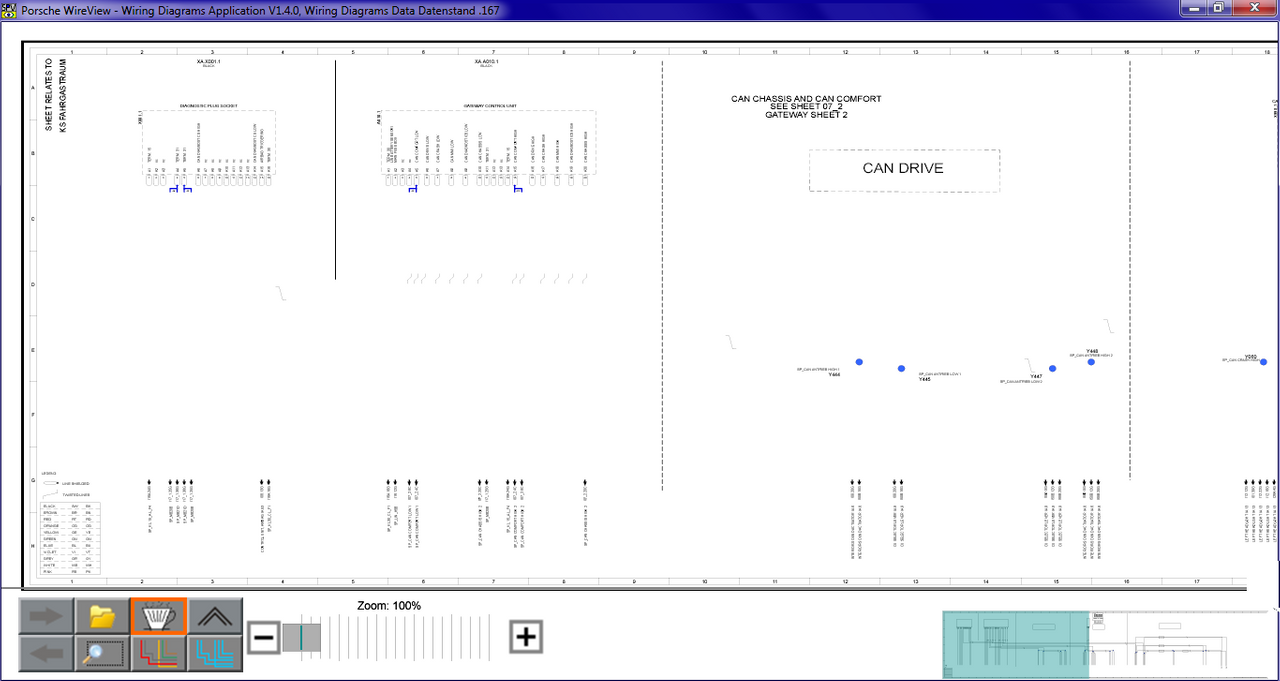Click the CAN DRIVE label box
The height and width of the screenshot is (681, 1280).
(904, 170)
